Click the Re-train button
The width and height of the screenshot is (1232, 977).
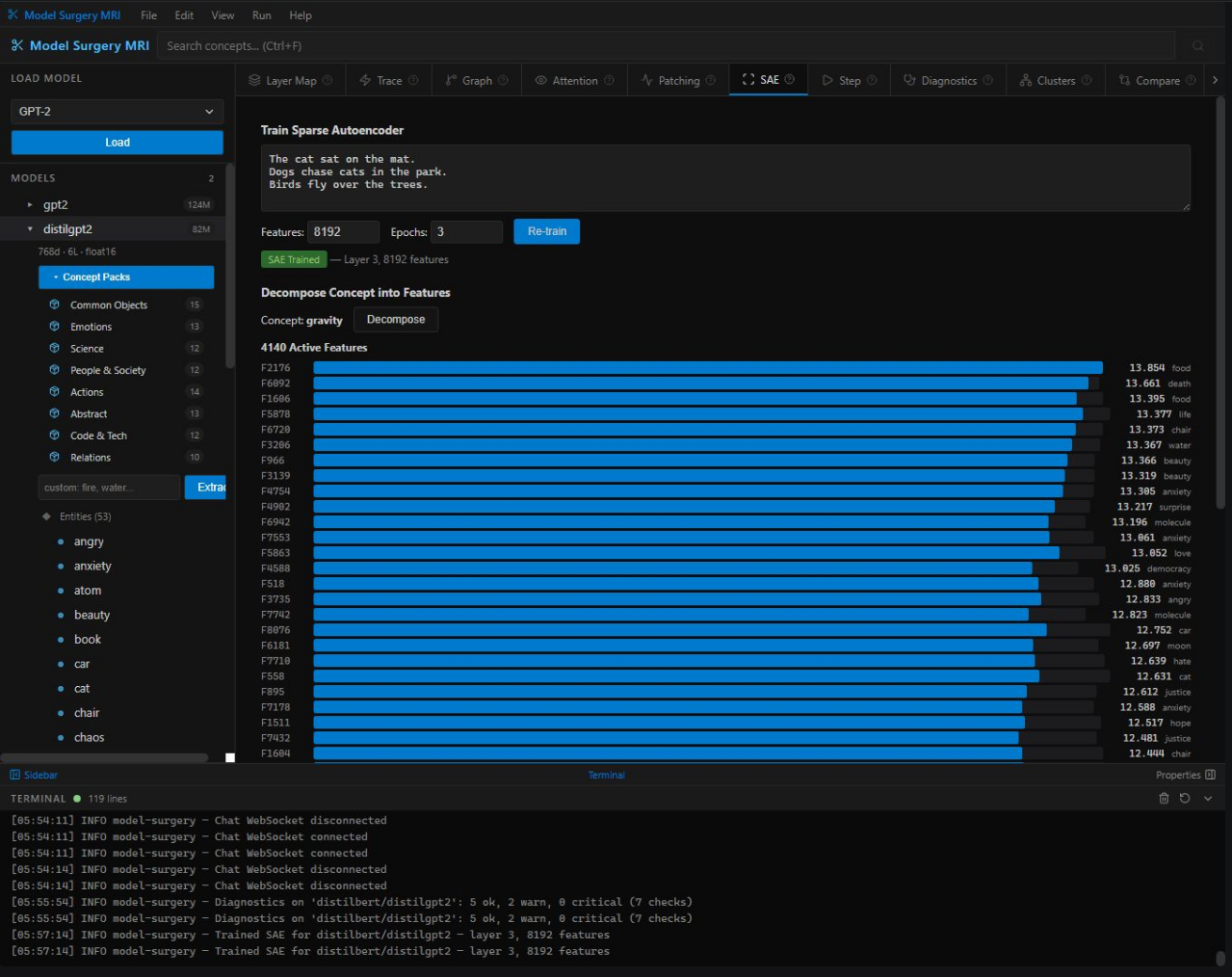pyautogui.click(x=546, y=231)
